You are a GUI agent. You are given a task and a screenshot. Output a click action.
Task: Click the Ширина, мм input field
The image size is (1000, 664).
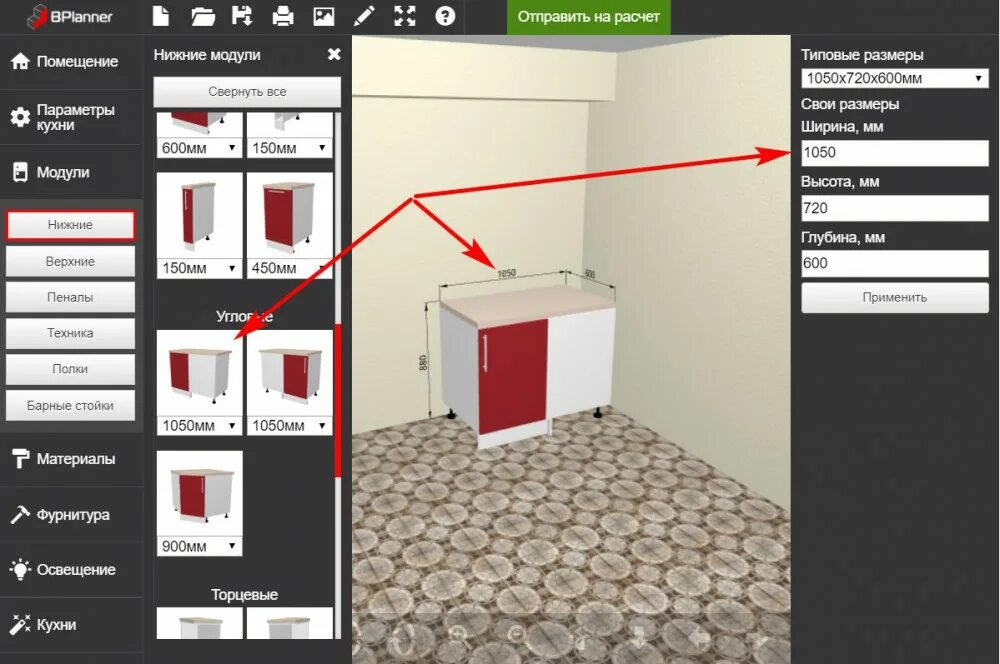pyautogui.click(x=894, y=153)
